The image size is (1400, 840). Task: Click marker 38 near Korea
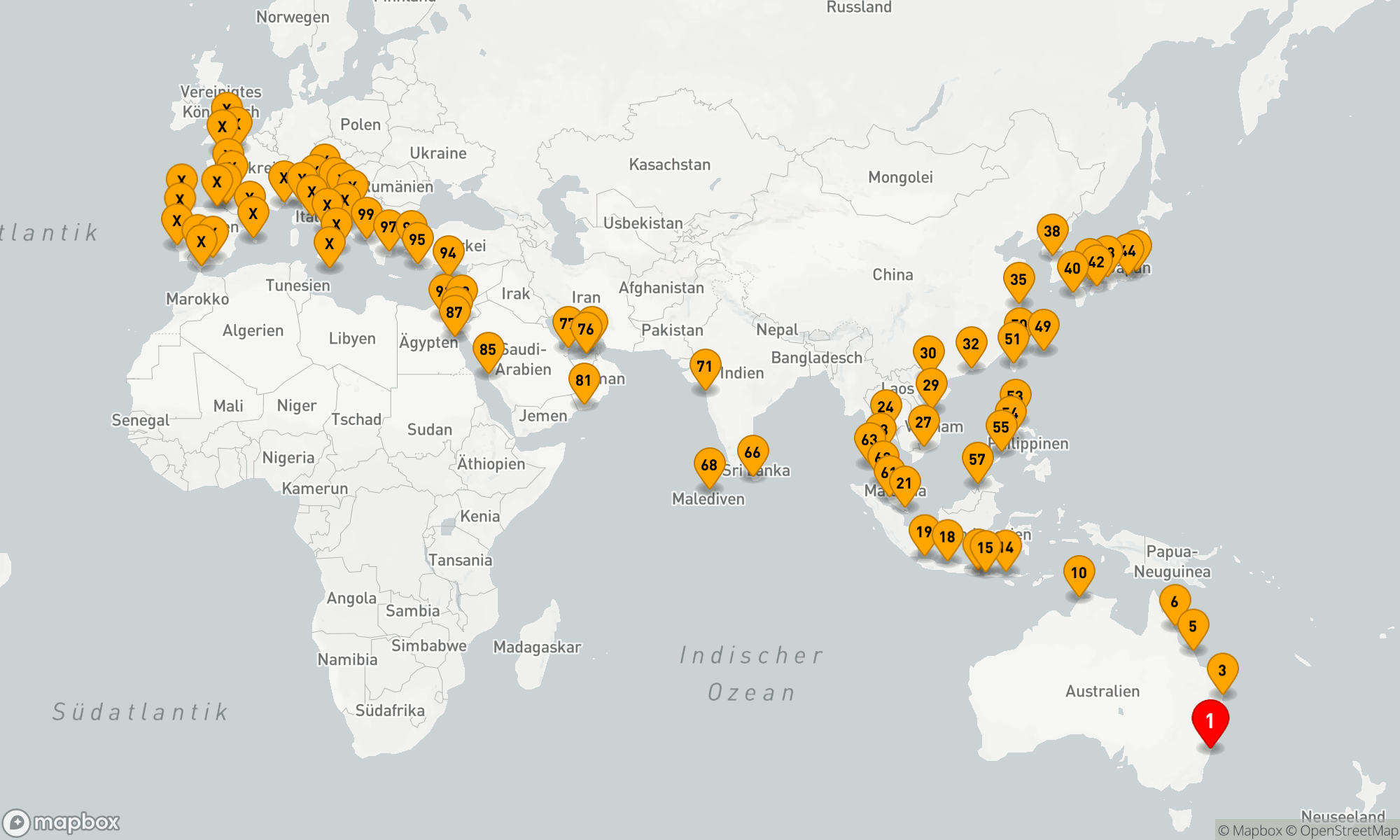click(x=1052, y=232)
